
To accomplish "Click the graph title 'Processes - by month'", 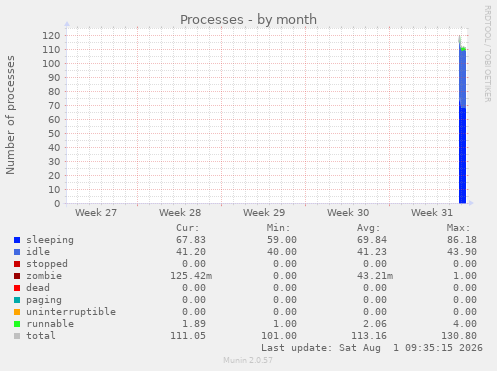I will [x=248, y=20].
